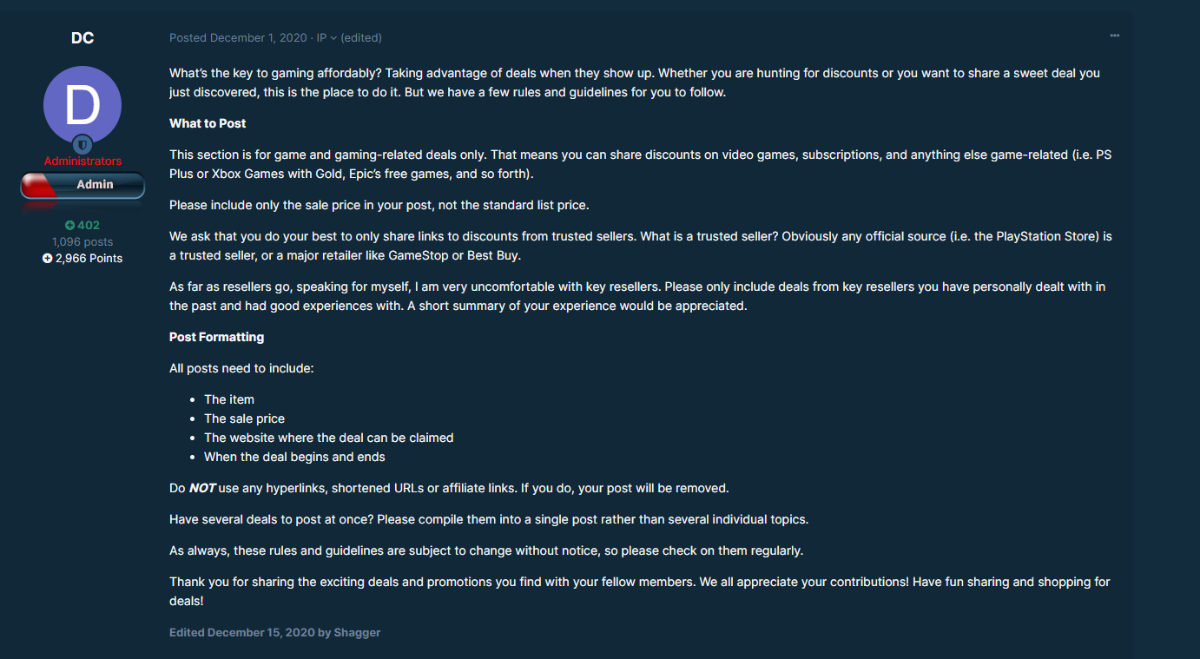Show edit history via the (edited) label

pyautogui.click(x=361, y=38)
